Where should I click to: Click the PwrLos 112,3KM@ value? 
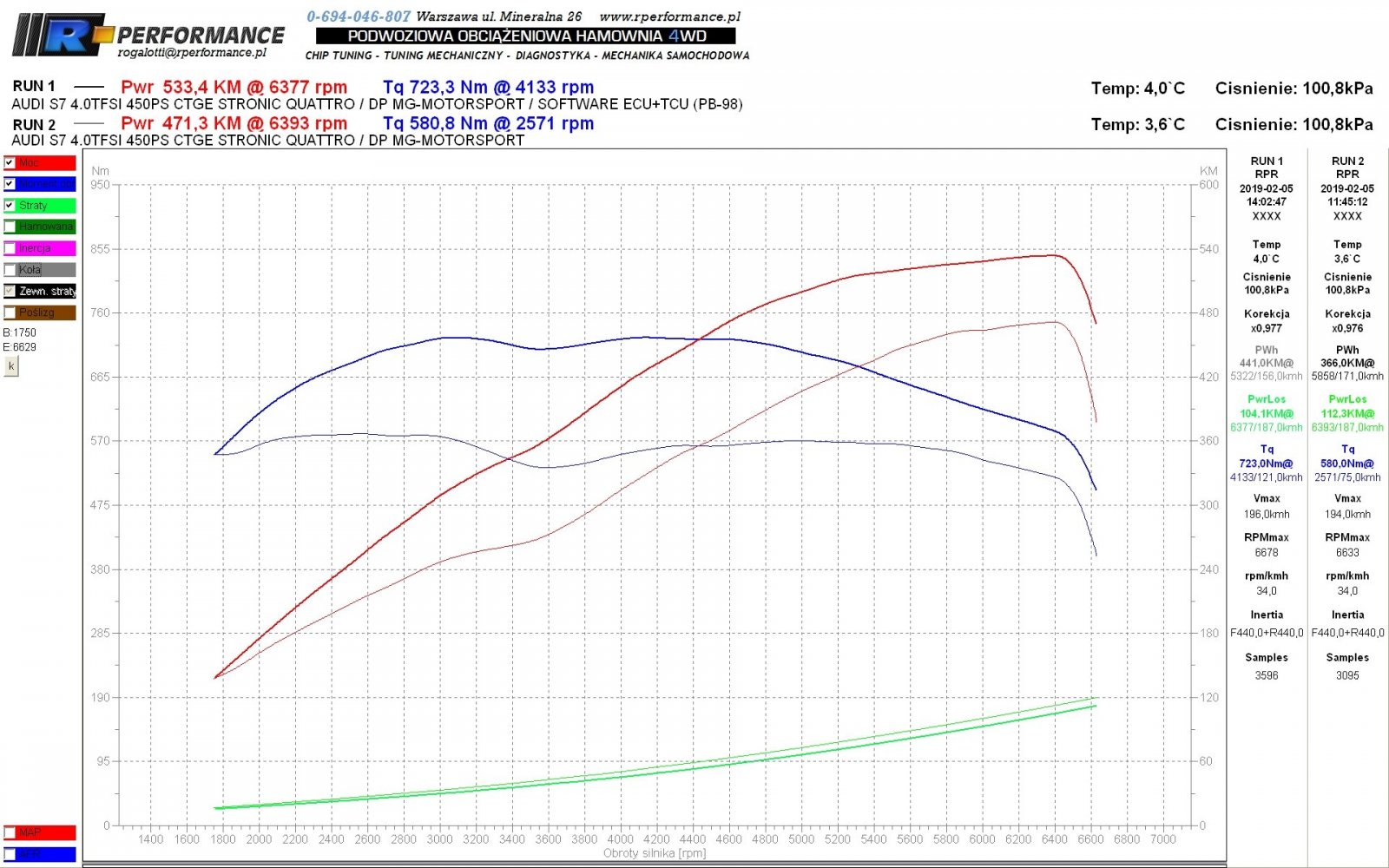click(1347, 413)
